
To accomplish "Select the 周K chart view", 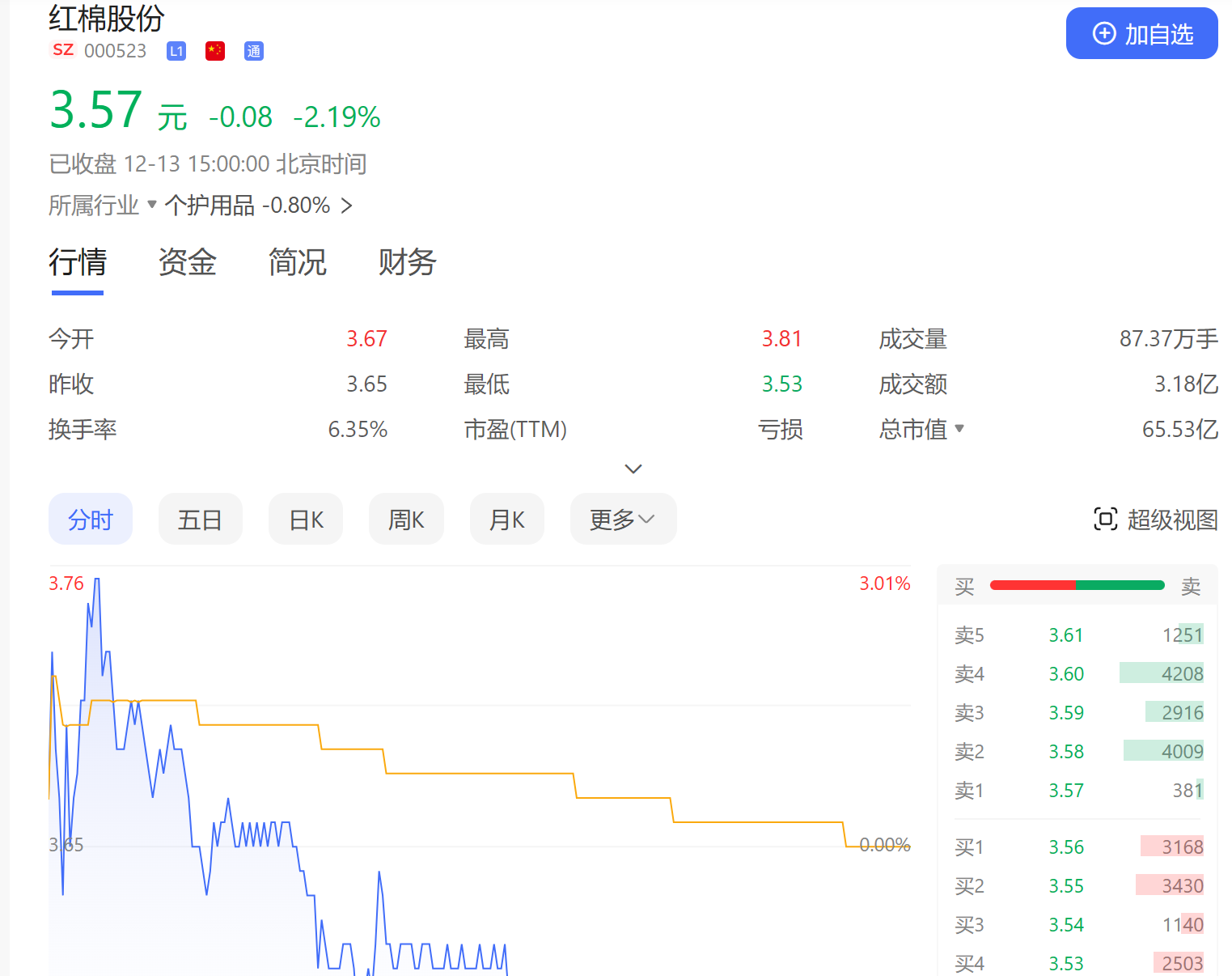I will (x=406, y=519).
